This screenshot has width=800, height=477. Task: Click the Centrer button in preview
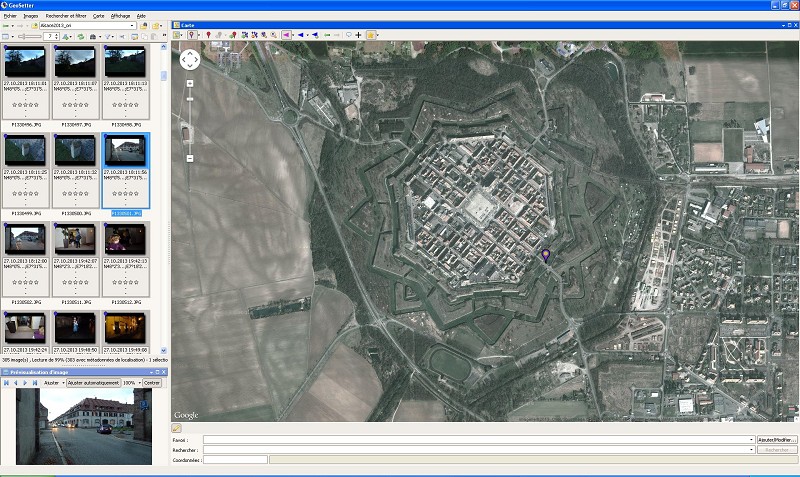click(x=152, y=383)
